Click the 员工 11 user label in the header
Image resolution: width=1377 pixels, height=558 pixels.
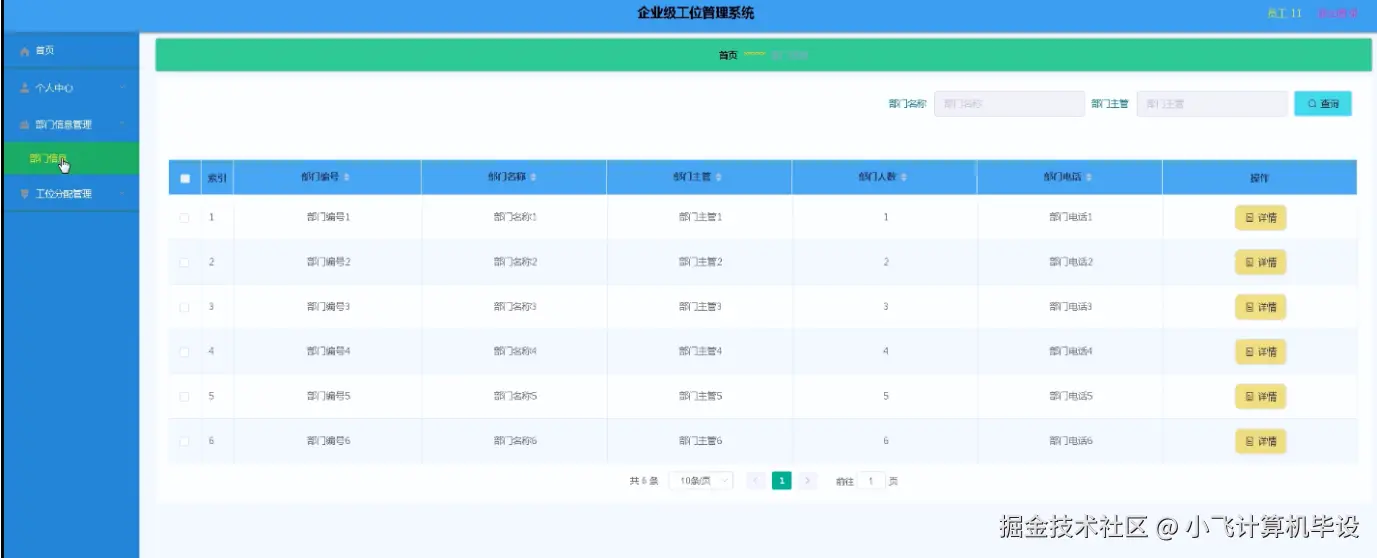click(x=1284, y=13)
